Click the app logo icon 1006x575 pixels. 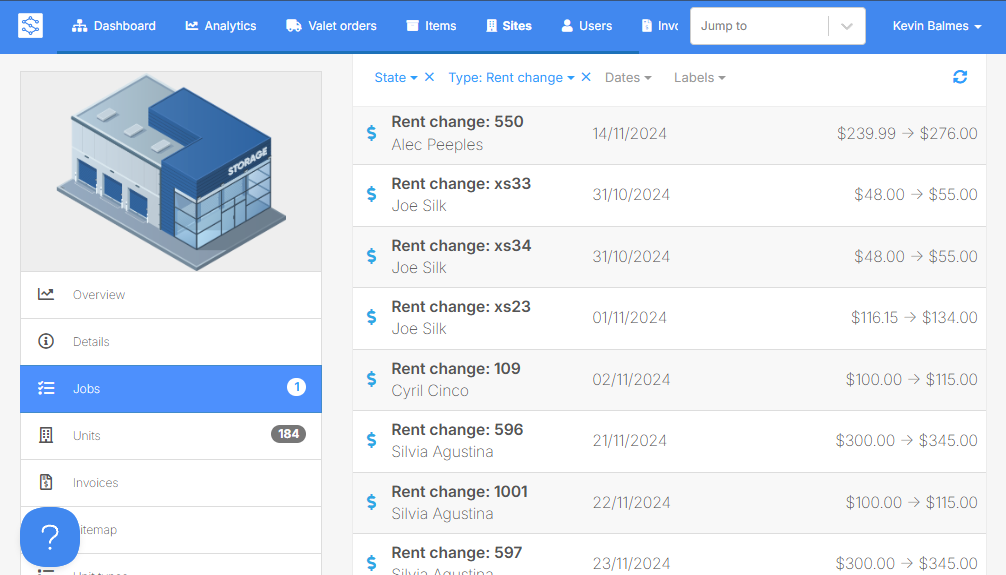point(30,26)
